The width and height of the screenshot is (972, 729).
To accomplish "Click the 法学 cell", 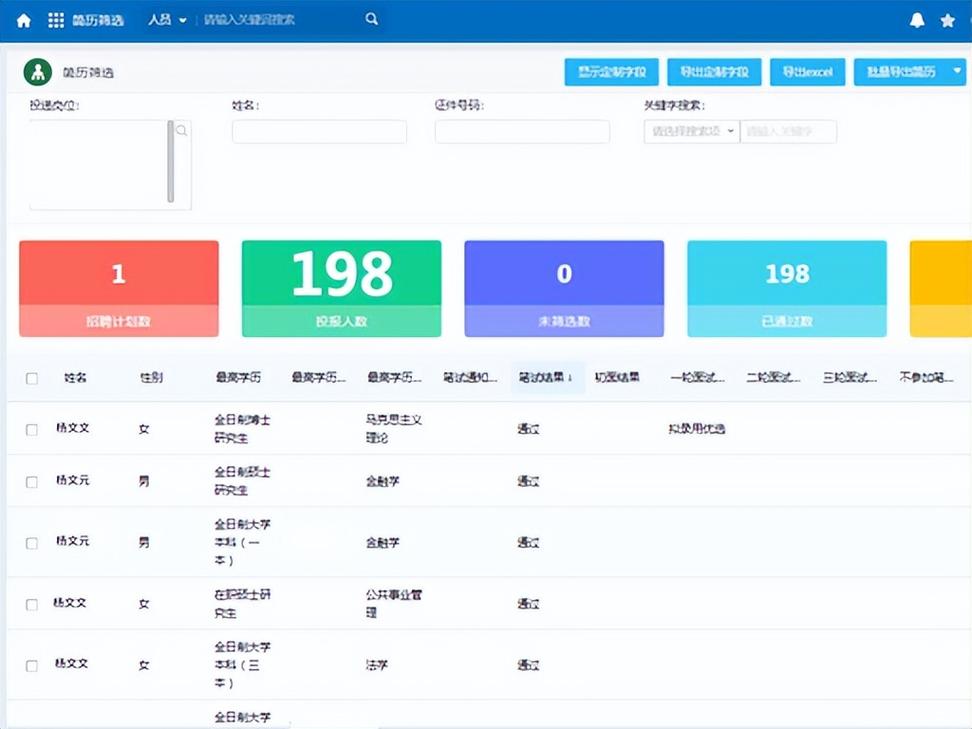I will [376, 665].
